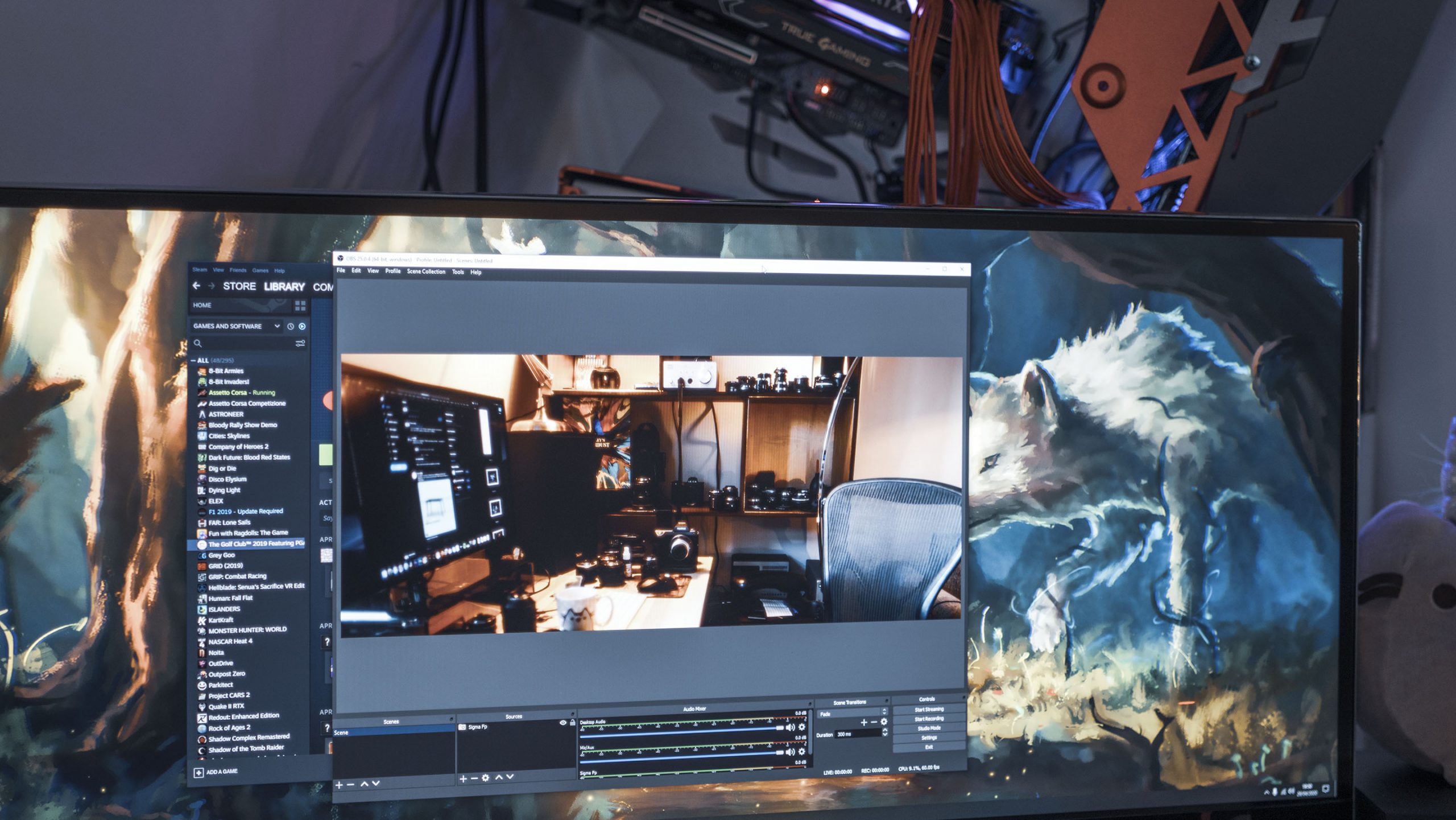Viewport: 1456px width, 820px height.
Task: Click Steam recent activity clock icon
Action: coord(291,326)
